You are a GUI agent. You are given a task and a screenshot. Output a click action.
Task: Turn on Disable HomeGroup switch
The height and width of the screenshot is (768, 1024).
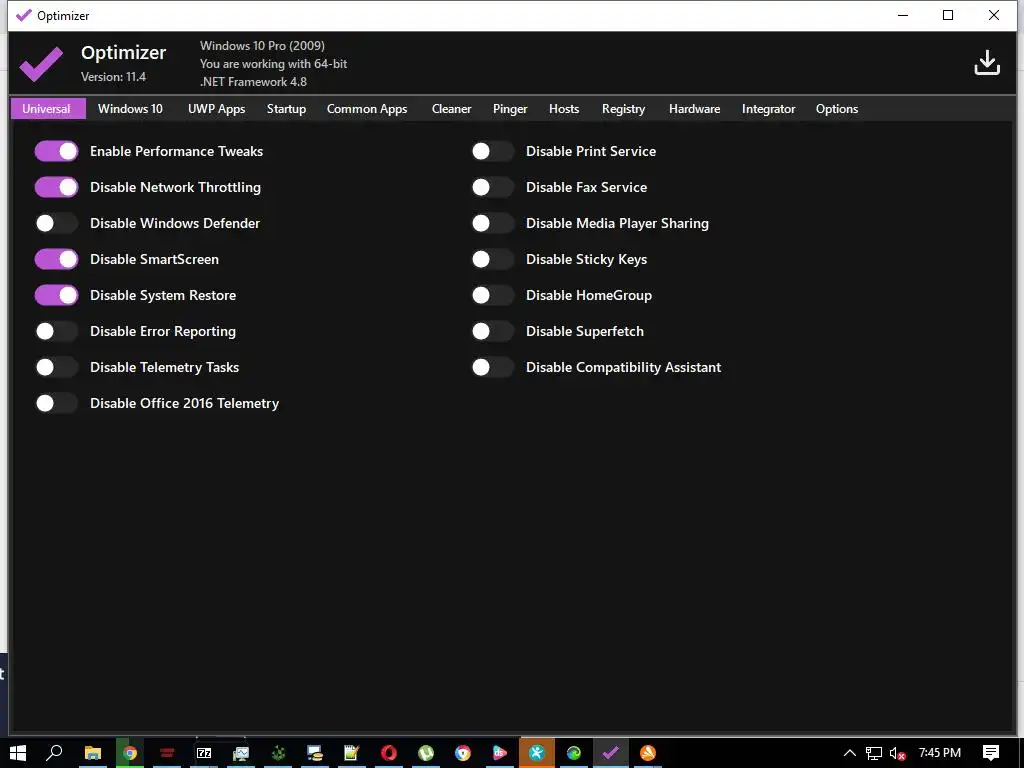(x=492, y=295)
